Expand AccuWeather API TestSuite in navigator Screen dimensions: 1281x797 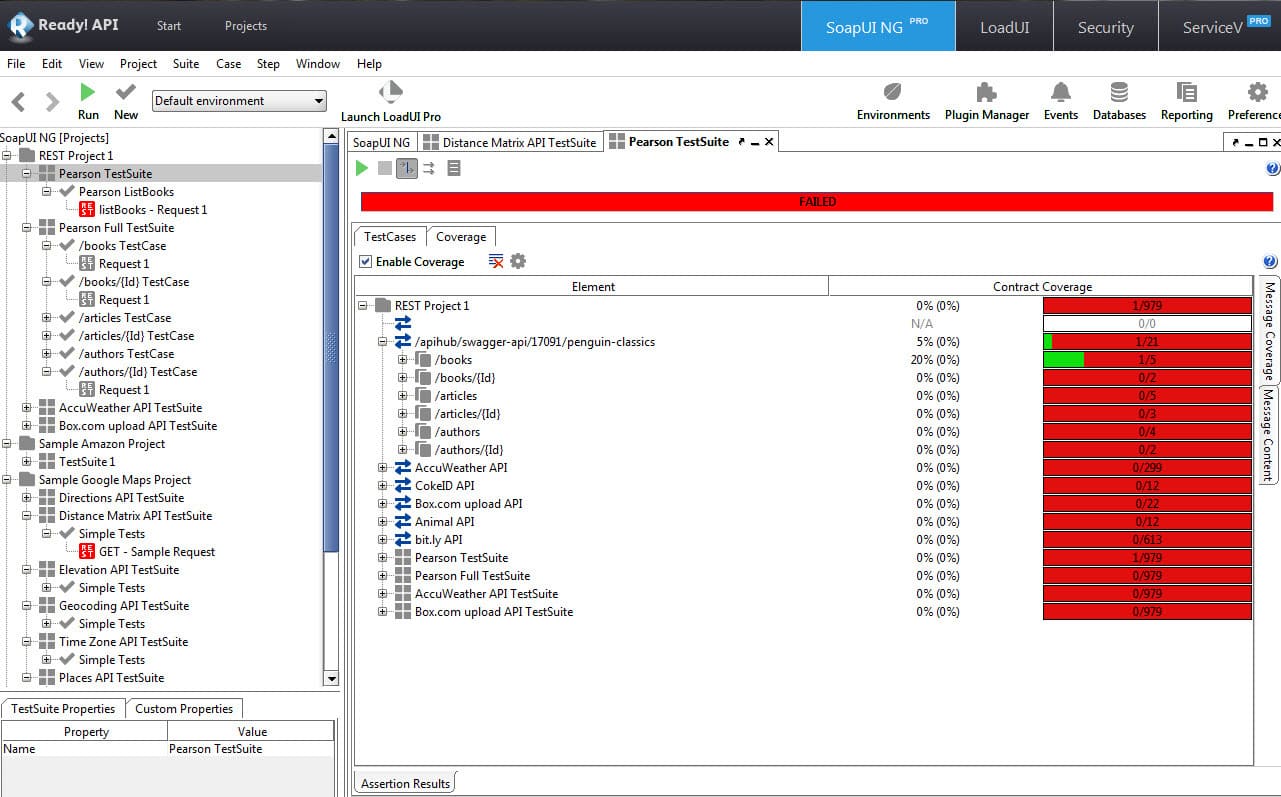[27, 408]
